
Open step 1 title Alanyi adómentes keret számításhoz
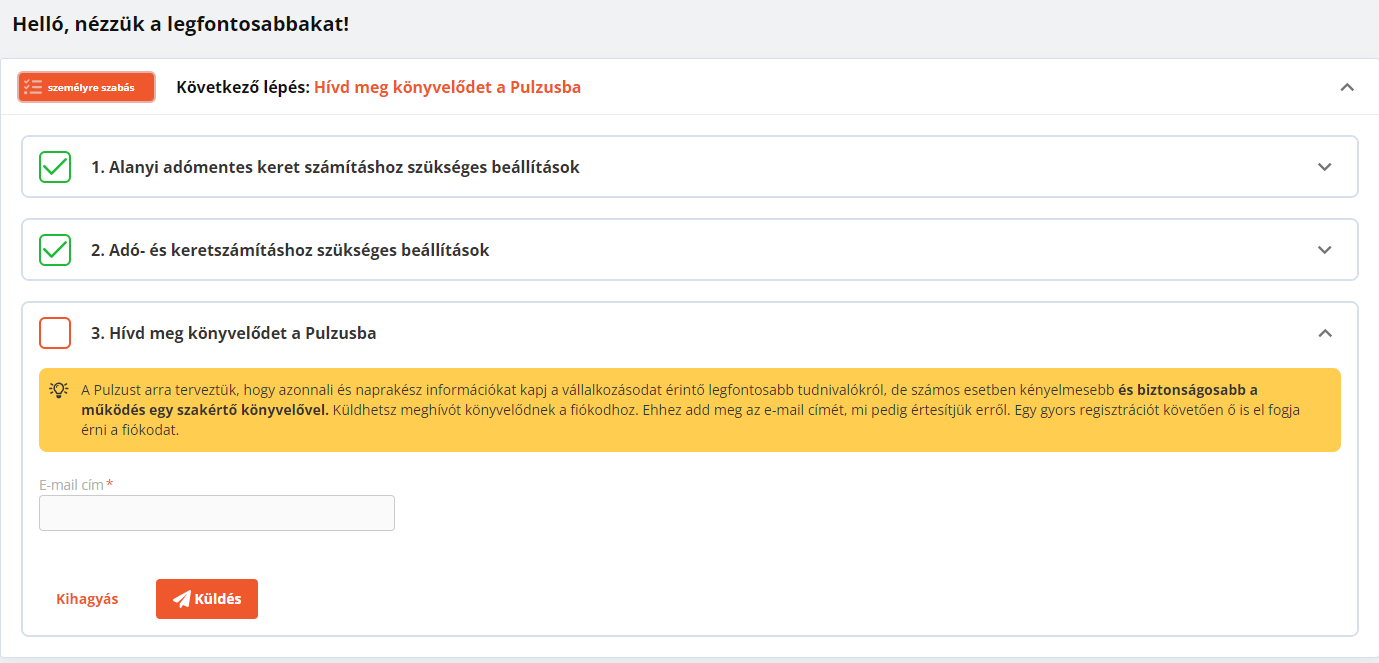click(x=335, y=167)
